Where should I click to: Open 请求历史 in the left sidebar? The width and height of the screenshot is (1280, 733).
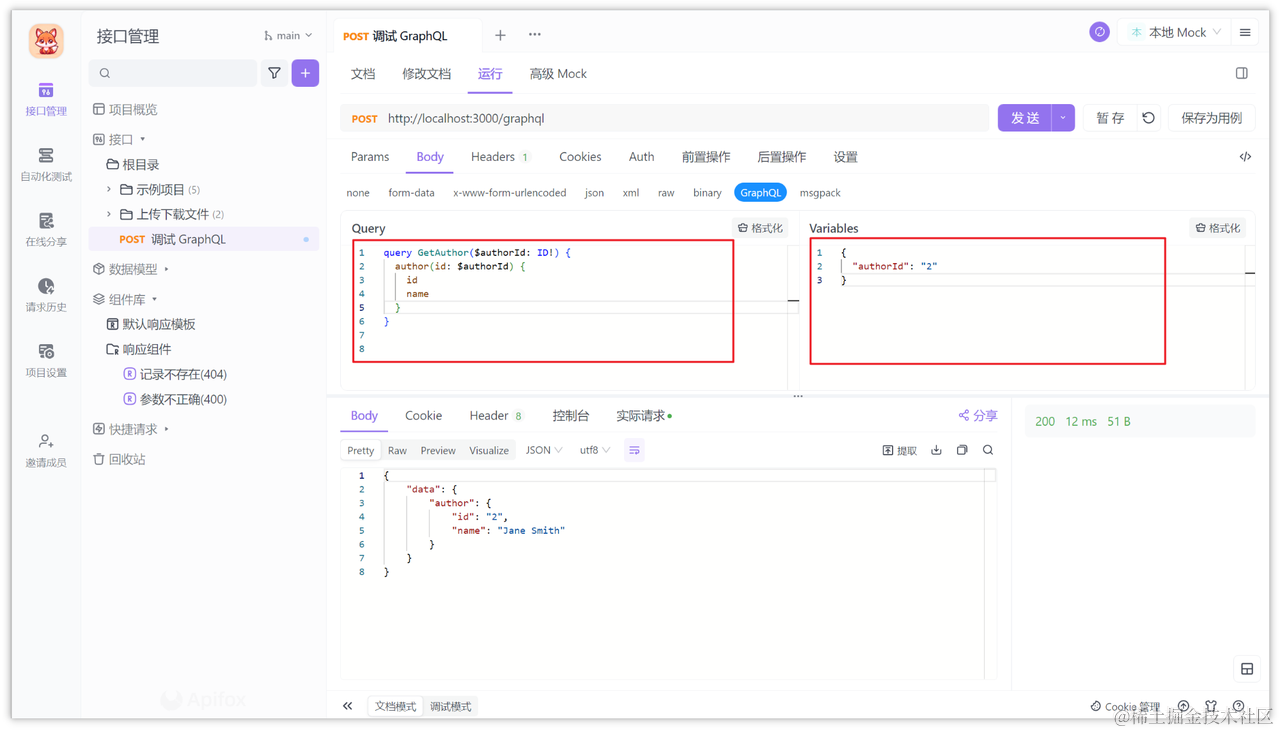[x=46, y=295]
